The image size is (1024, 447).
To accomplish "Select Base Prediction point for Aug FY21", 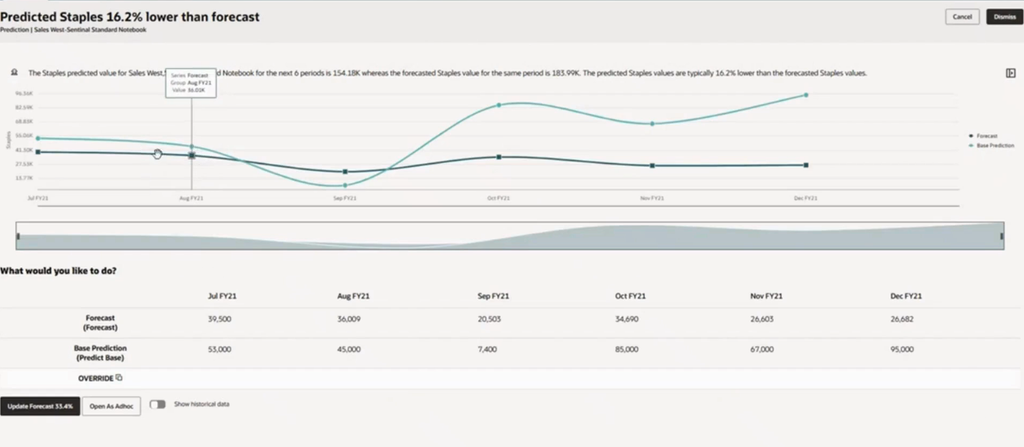I will (x=191, y=146).
